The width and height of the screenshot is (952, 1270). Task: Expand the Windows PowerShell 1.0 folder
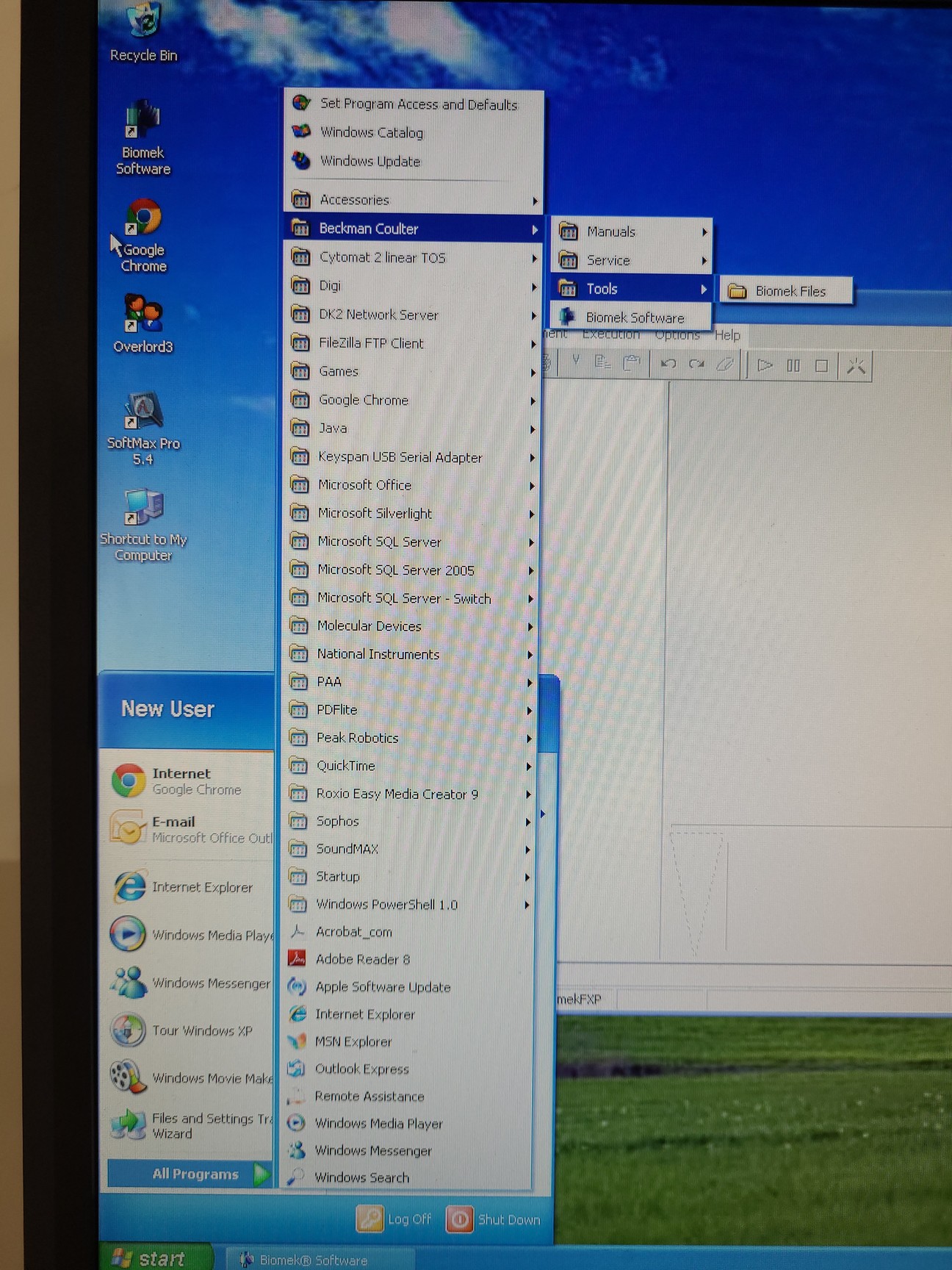(x=408, y=904)
